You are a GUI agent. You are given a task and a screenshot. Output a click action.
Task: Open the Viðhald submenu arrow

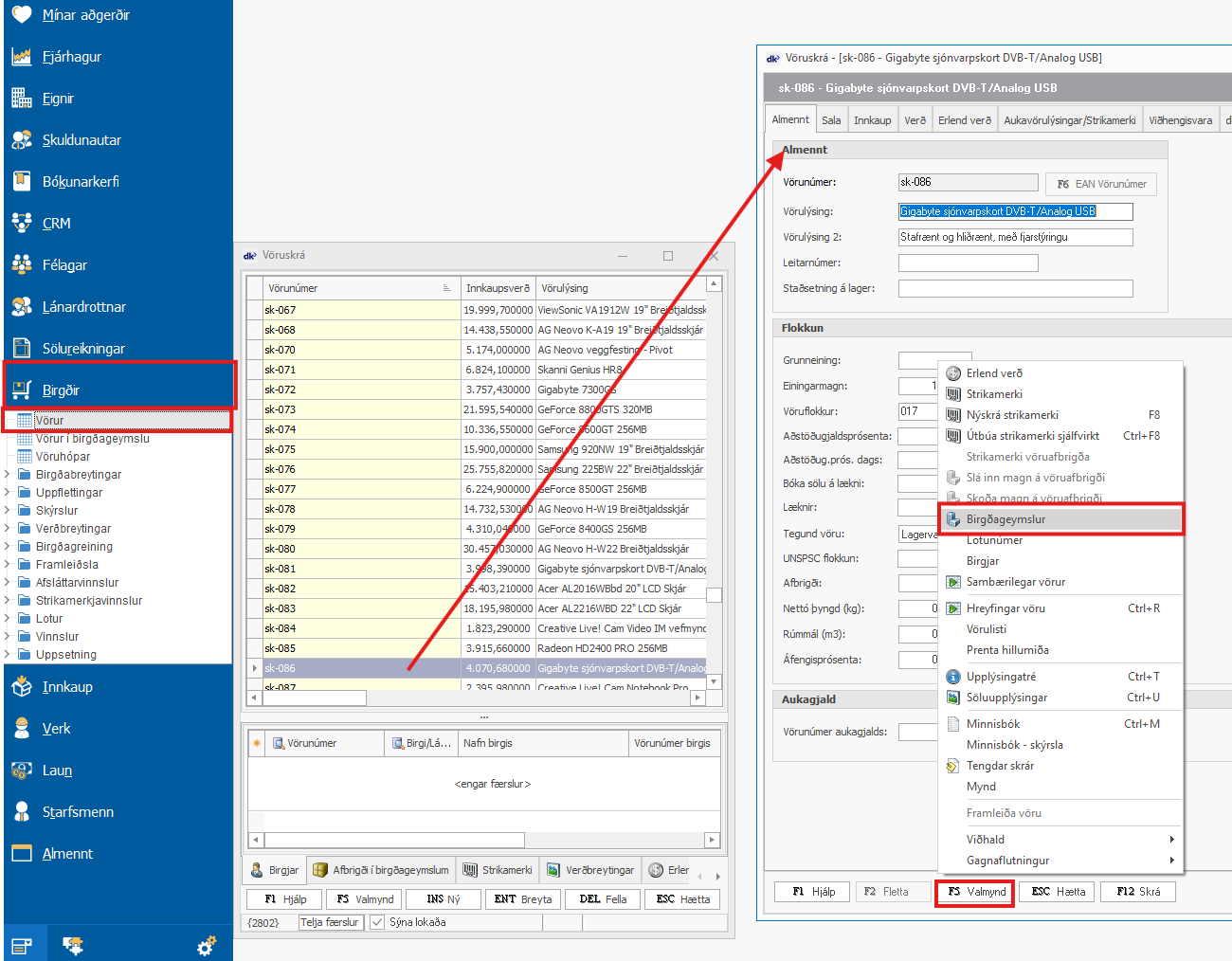coord(1171,840)
